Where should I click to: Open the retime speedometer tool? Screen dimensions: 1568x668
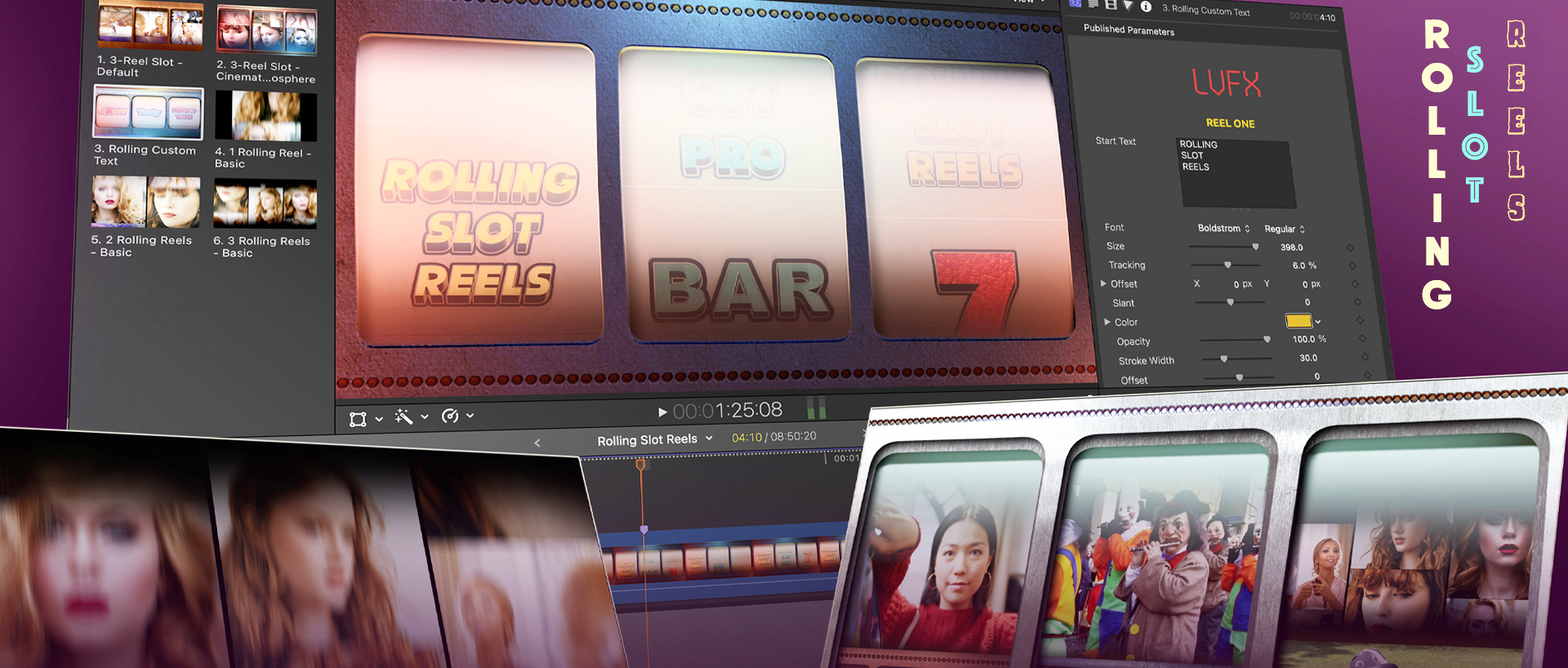coord(450,416)
